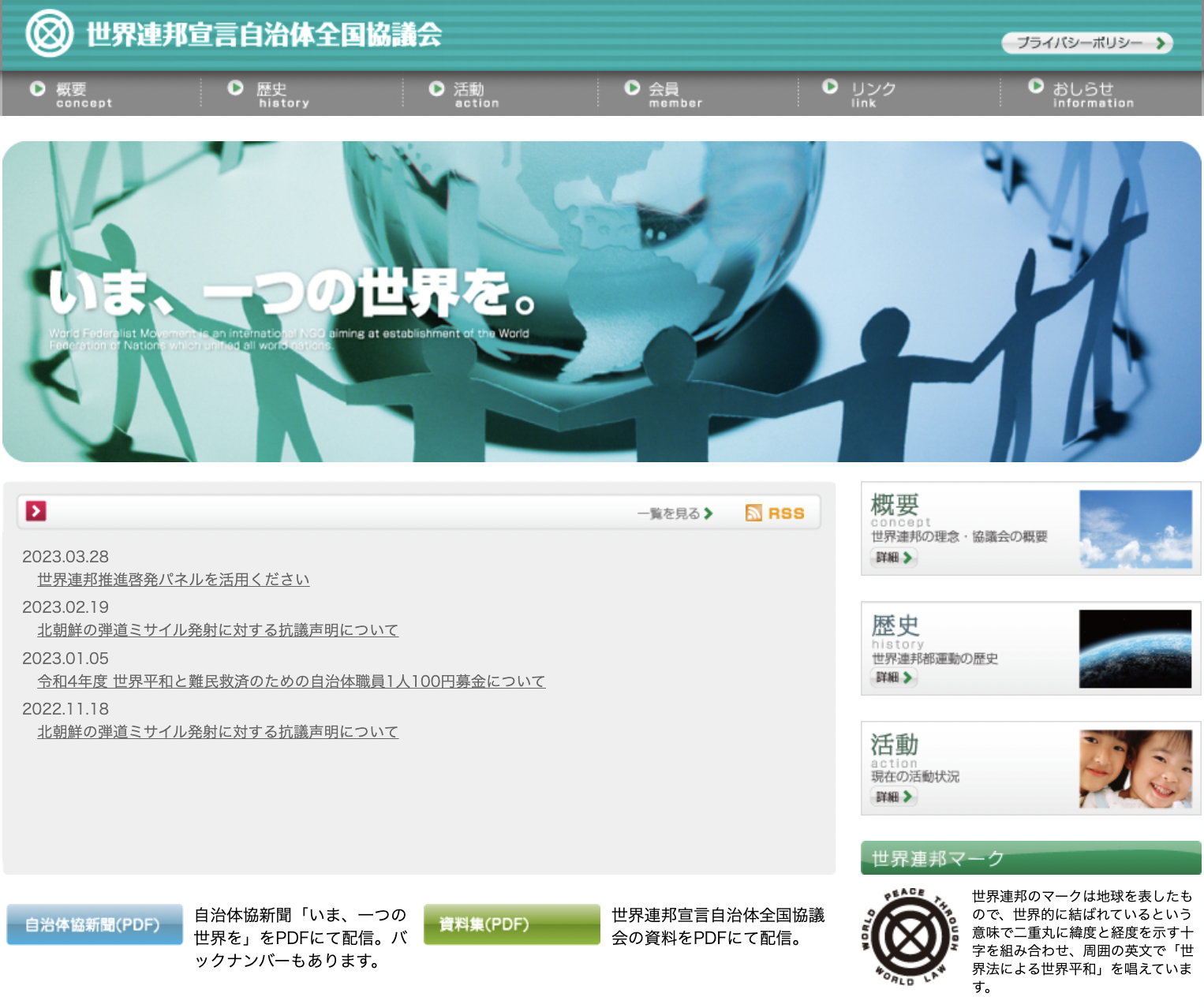
Task: Open the 概要 concept menu item
Action: (x=83, y=95)
